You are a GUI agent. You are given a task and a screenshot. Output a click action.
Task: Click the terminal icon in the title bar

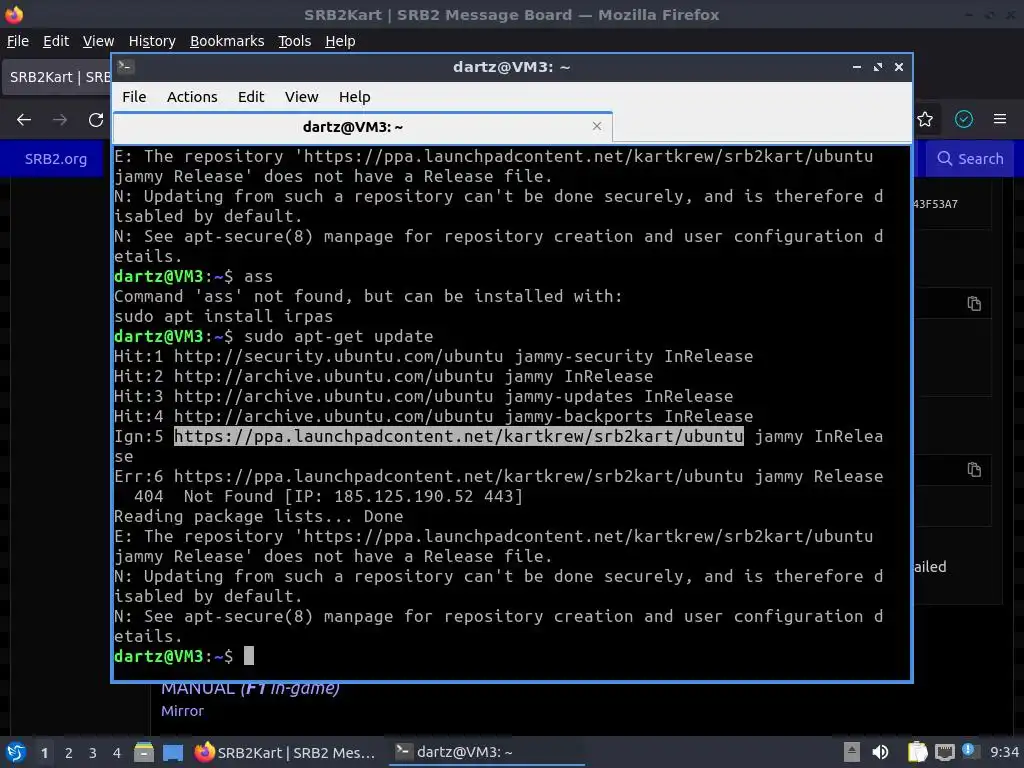click(126, 67)
